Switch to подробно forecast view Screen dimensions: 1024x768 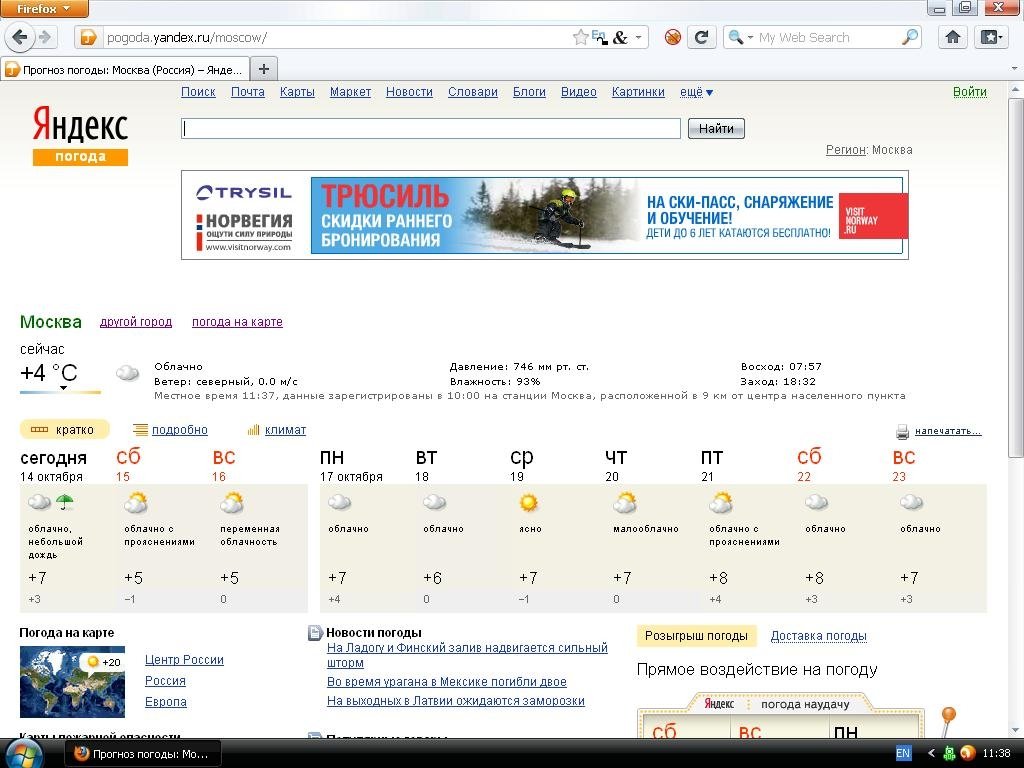(x=180, y=430)
